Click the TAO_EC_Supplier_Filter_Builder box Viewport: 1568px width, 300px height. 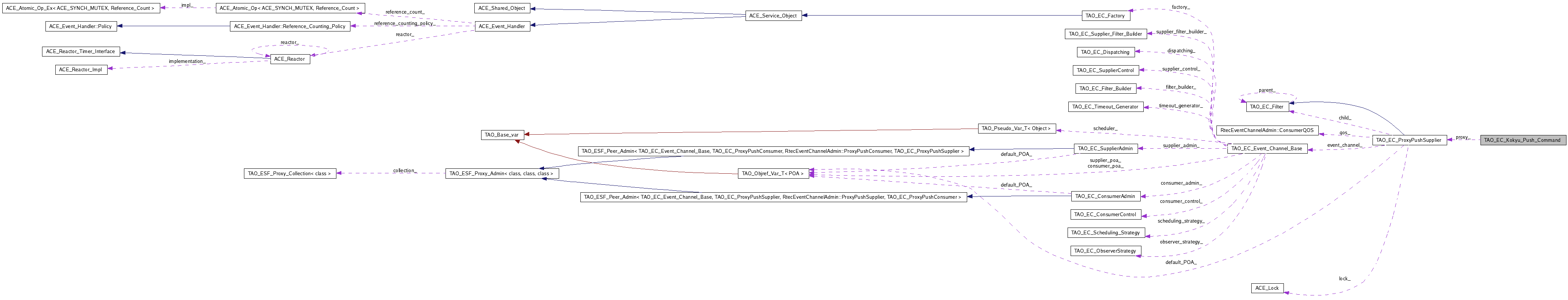tap(1105, 34)
